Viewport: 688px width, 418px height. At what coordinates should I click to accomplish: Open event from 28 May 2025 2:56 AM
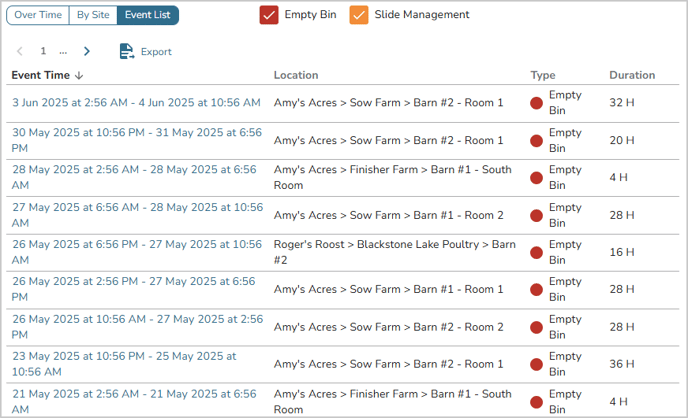click(x=134, y=177)
